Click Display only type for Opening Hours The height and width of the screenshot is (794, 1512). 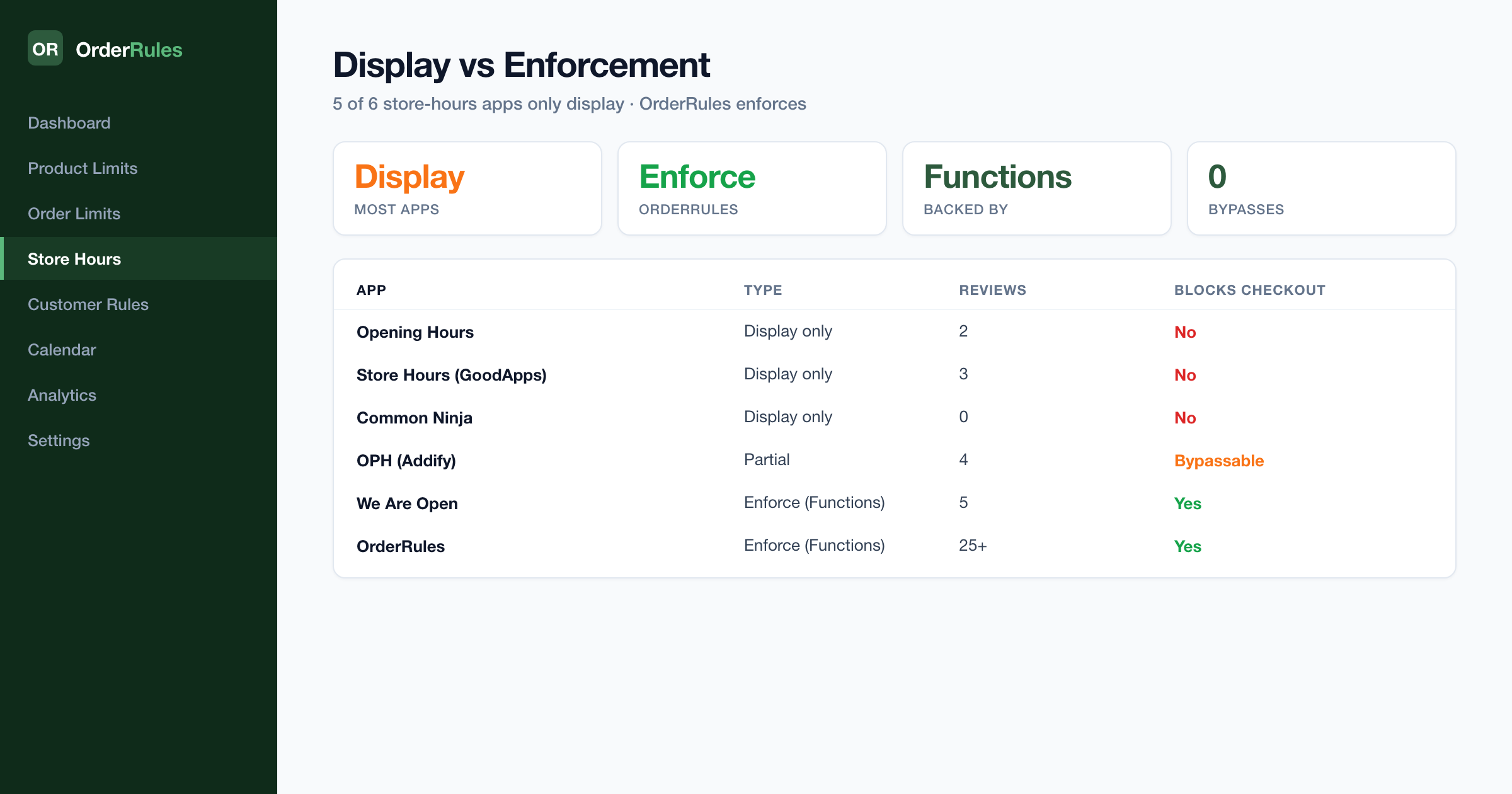tap(788, 331)
